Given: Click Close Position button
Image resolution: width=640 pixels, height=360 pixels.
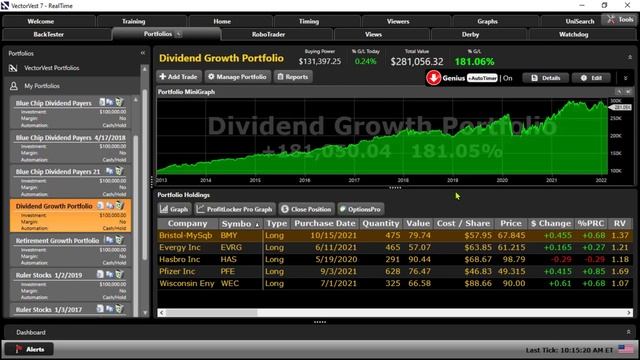Looking at the screenshot, I should 307,209.
